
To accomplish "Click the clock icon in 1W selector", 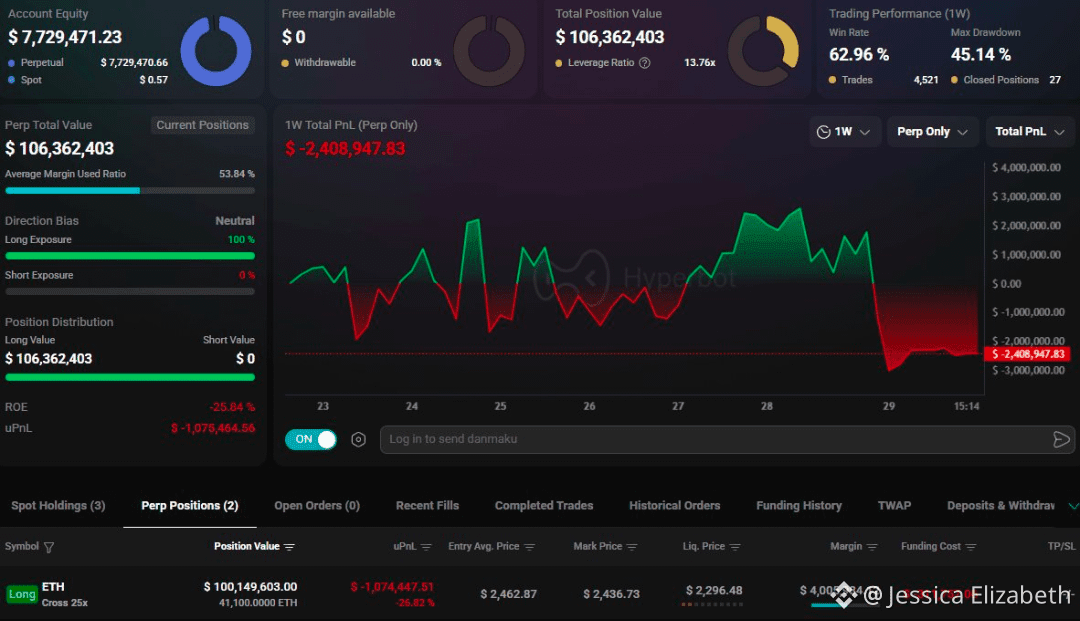I will pos(823,131).
